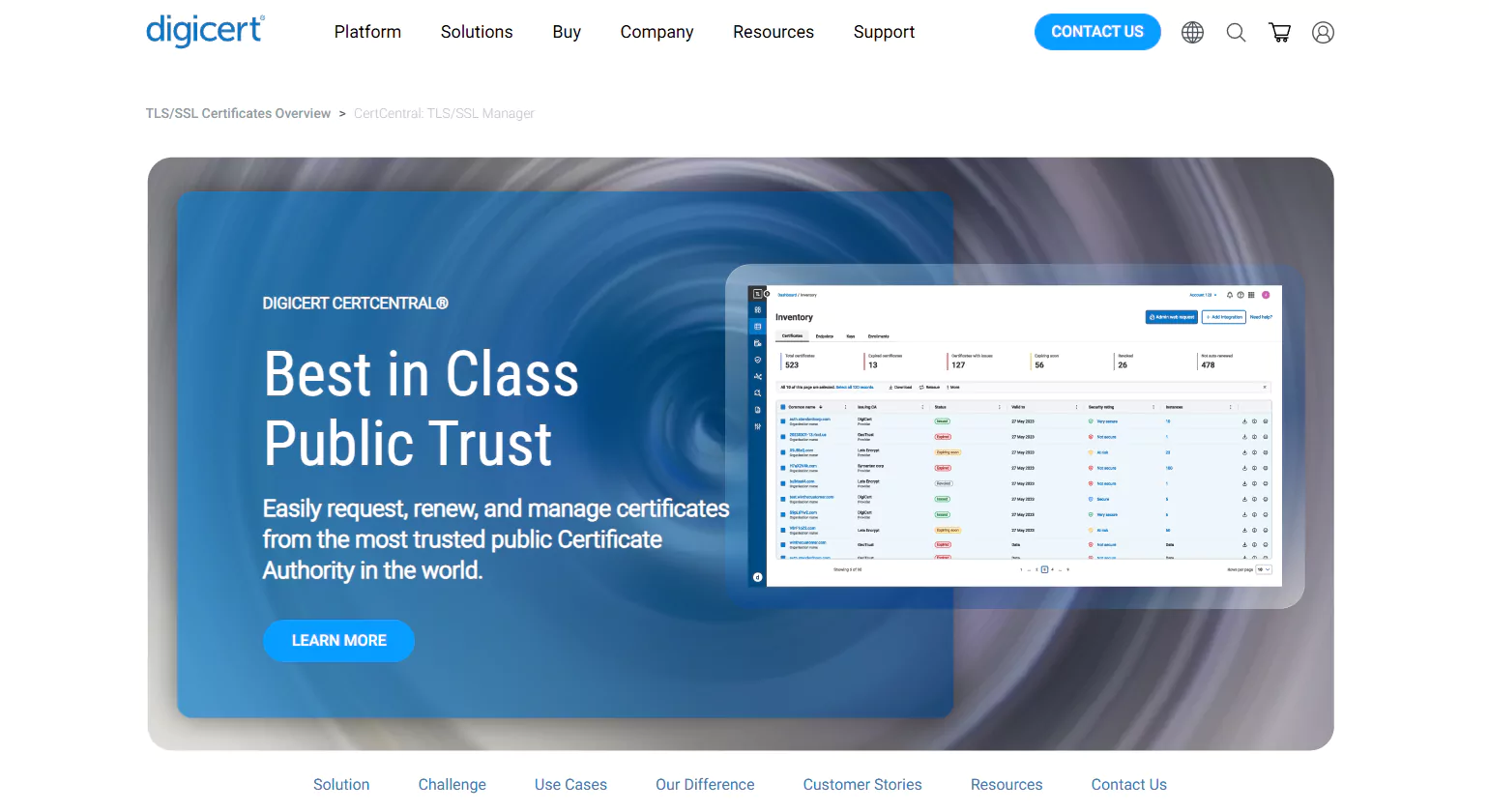Open the shopping cart
Viewport: 1489px width, 812px height.
1279,33
